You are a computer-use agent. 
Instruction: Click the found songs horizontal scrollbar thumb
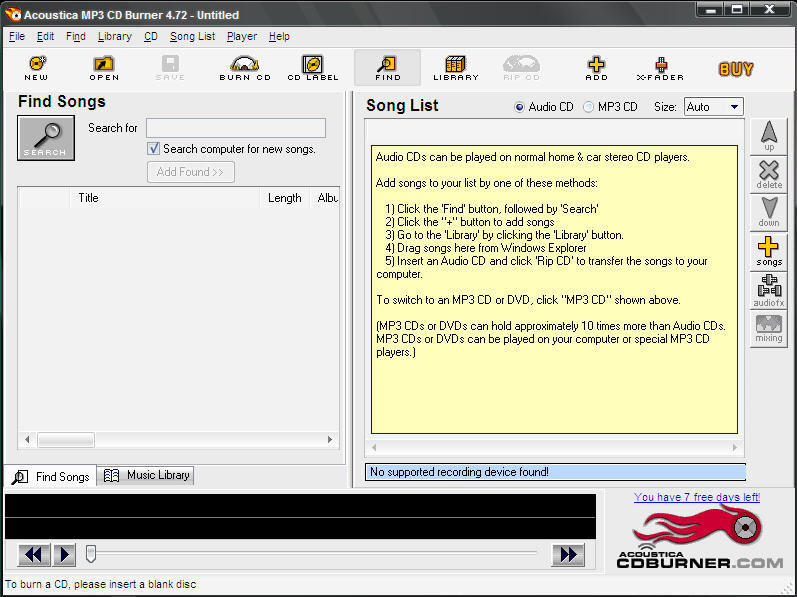coord(66,439)
